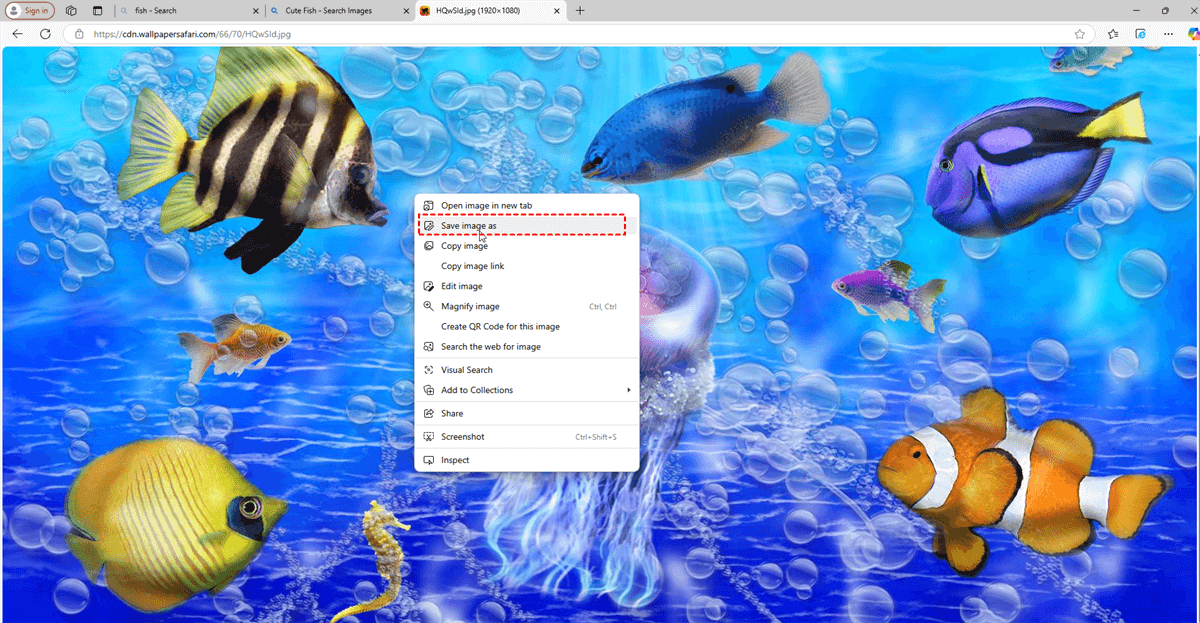Viewport: 1200px width, 623px height.
Task: Select Copy image link in context menu
Action: click(x=473, y=266)
